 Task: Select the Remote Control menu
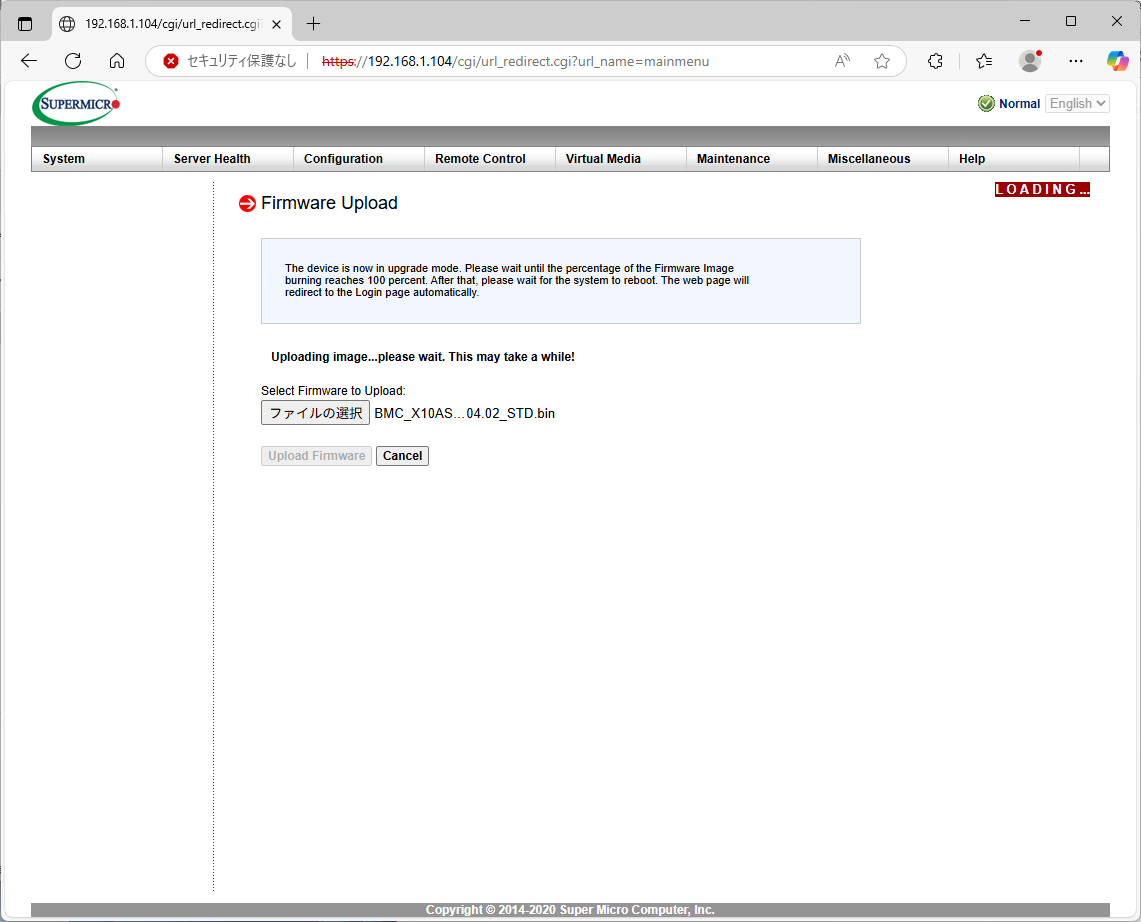pos(480,159)
